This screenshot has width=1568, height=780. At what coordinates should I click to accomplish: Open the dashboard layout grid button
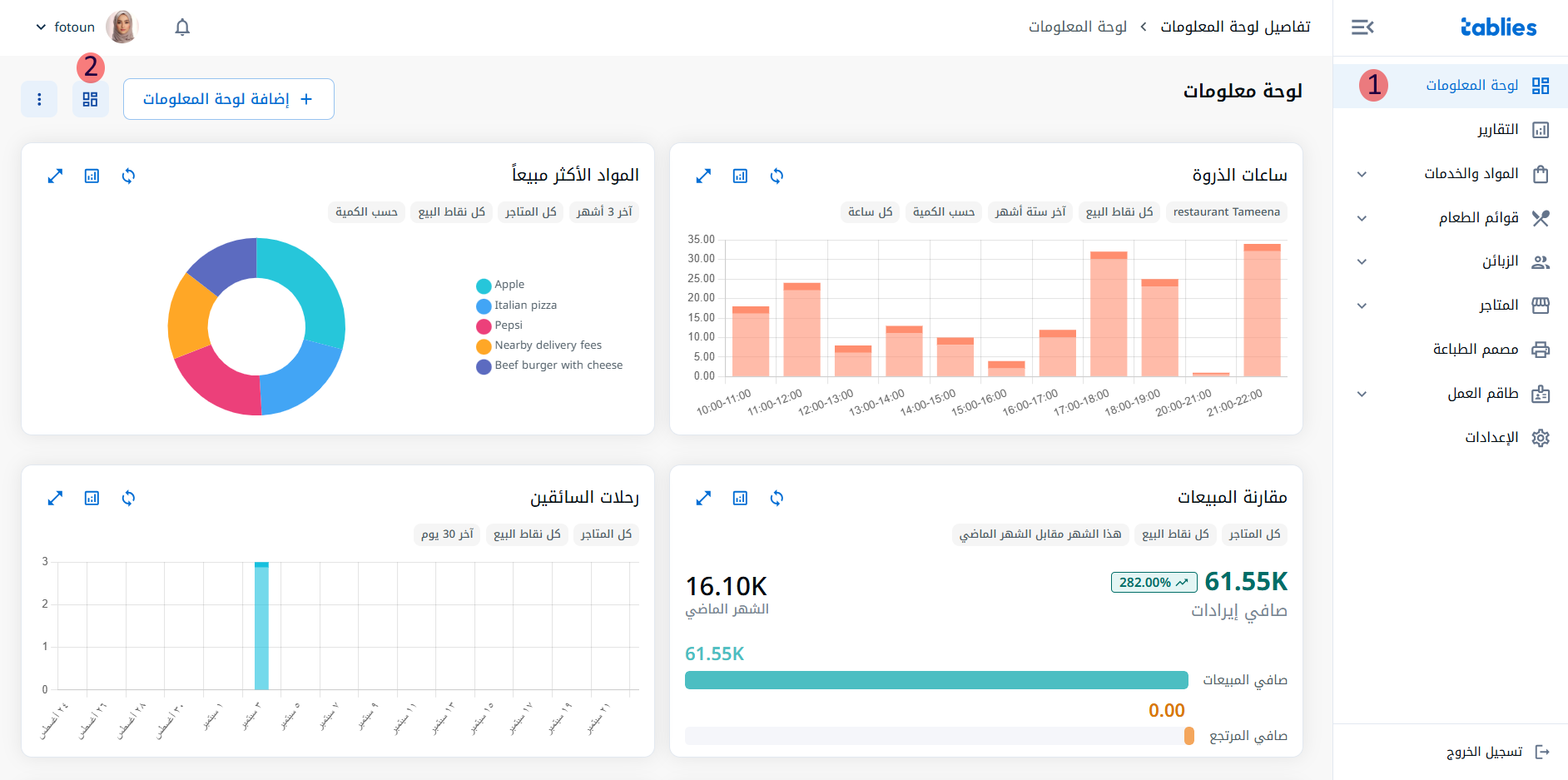point(90,99)
